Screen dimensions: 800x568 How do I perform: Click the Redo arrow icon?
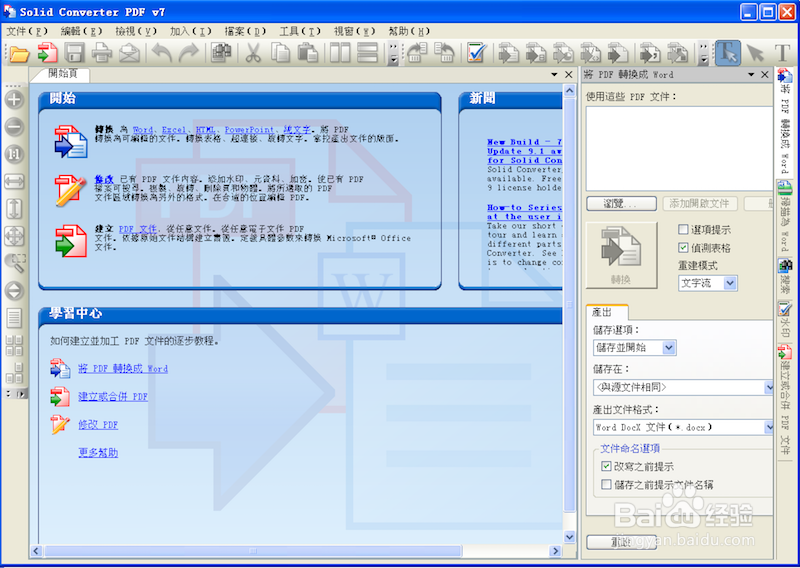189,53
